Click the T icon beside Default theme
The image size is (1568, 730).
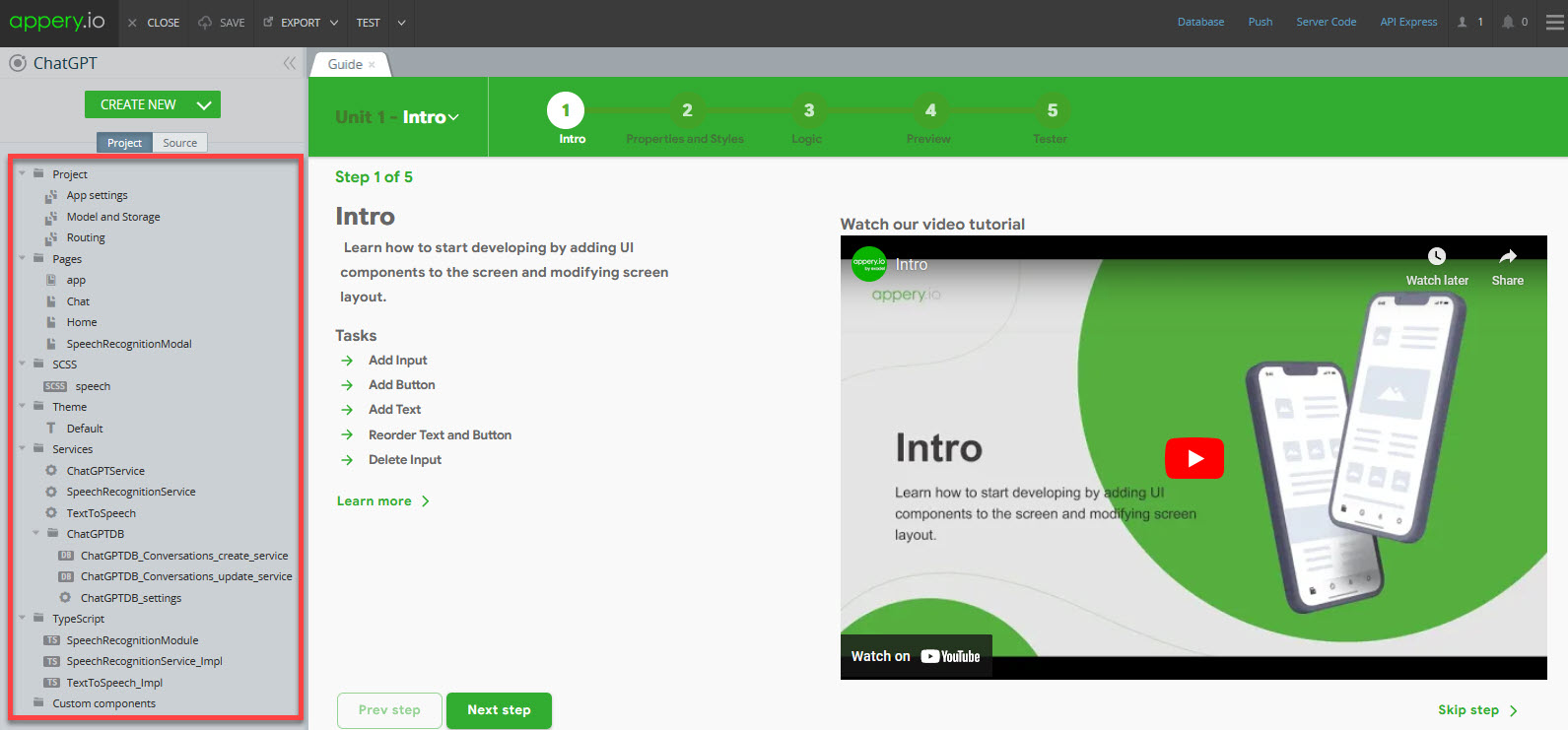click(51, 429)
